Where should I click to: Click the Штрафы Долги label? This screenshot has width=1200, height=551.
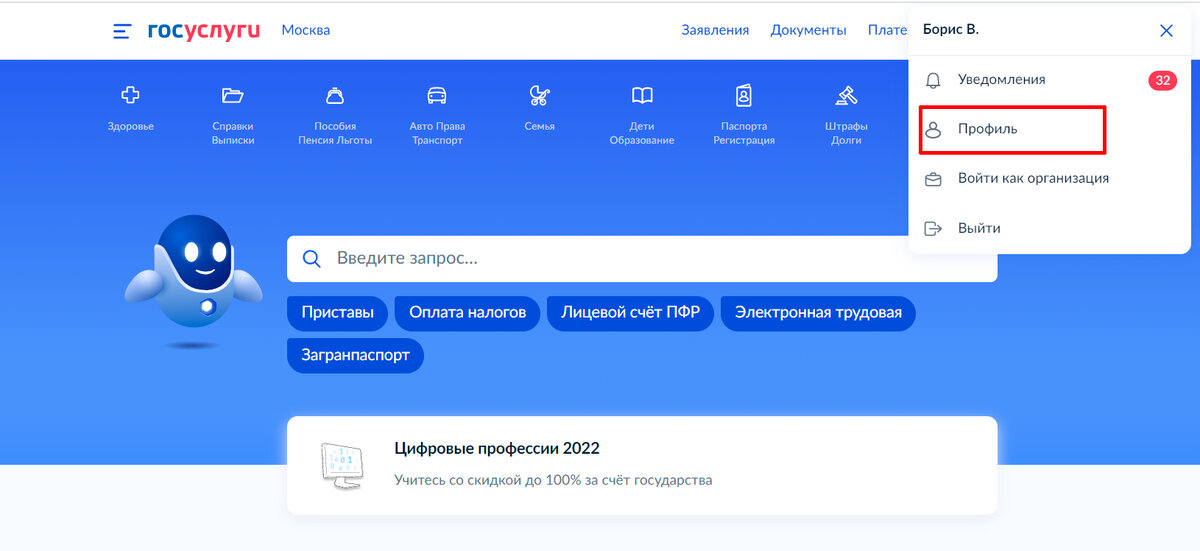[846, 133]
